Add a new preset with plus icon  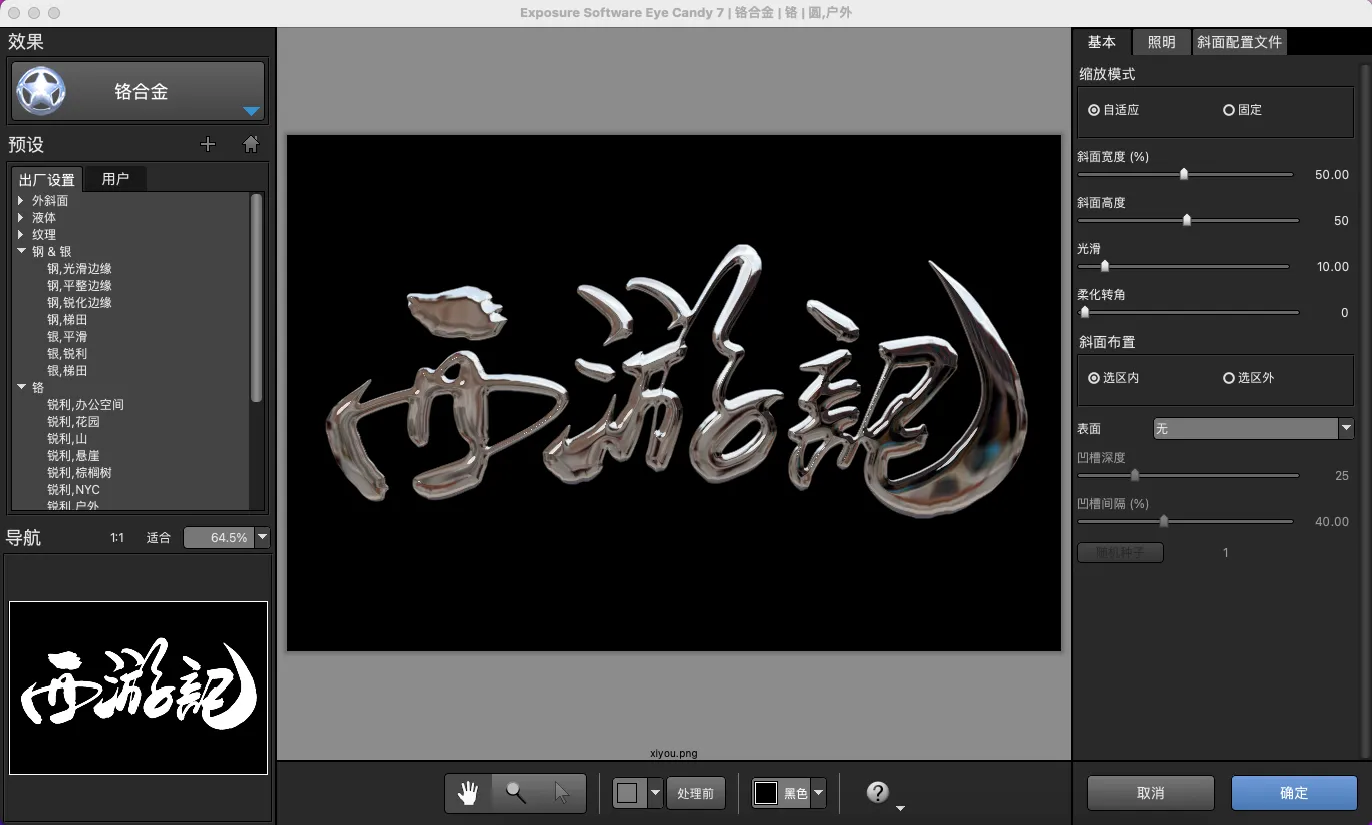pyautogui.click(x=208, y=144)
